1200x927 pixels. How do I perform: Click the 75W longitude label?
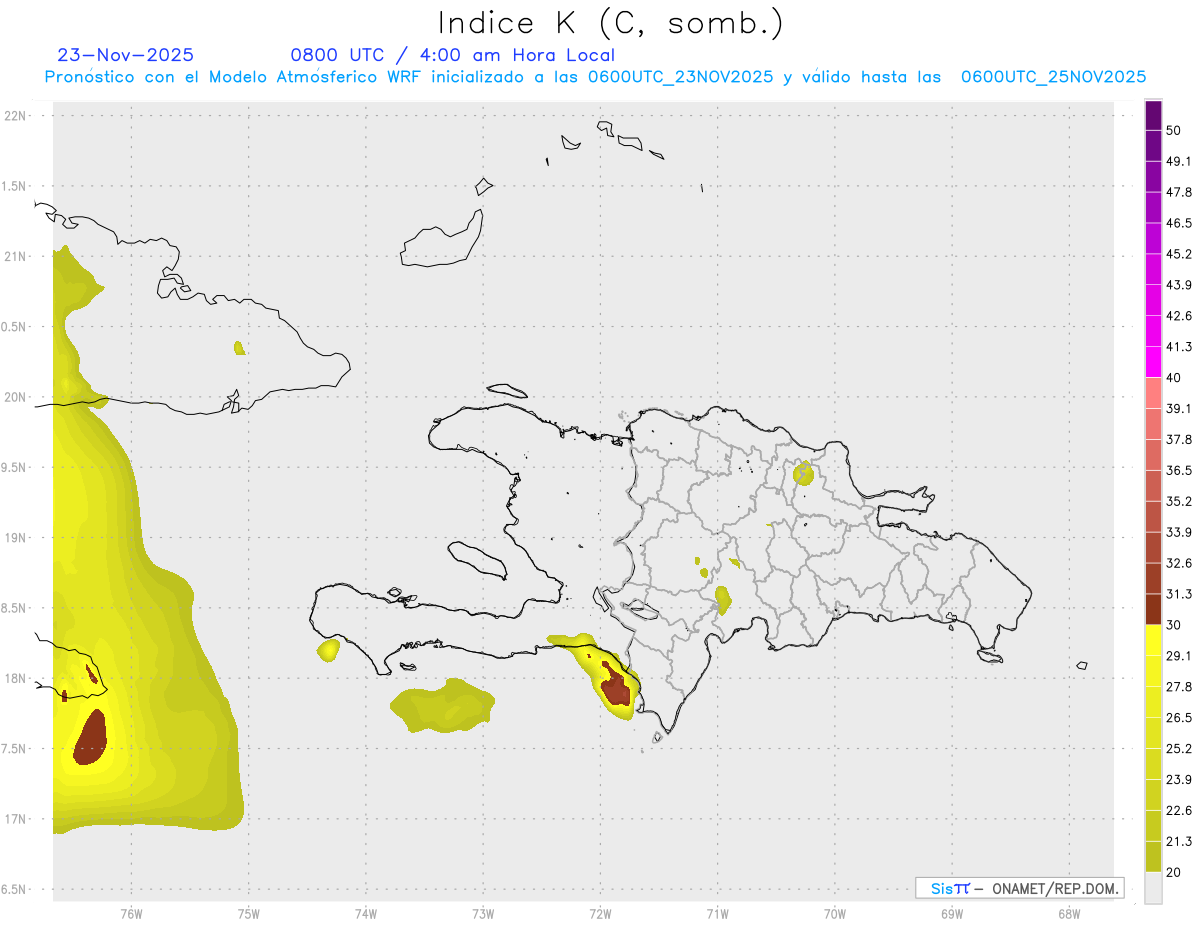pos(249,913)
